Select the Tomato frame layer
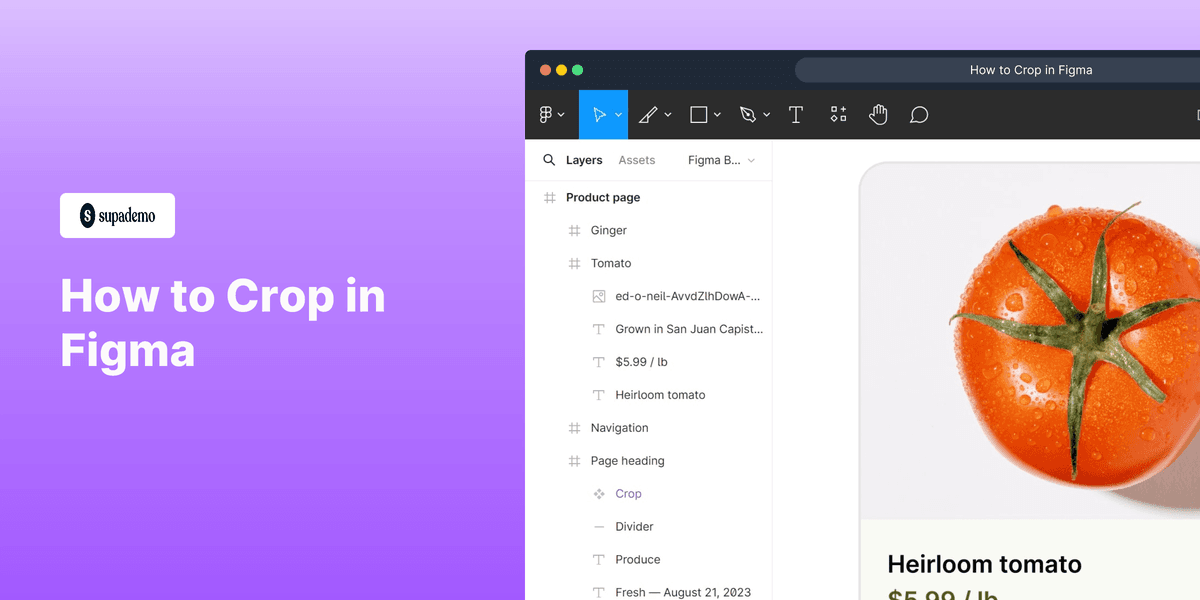Screen dimensions: 1200x600 (x=611, y=263)
